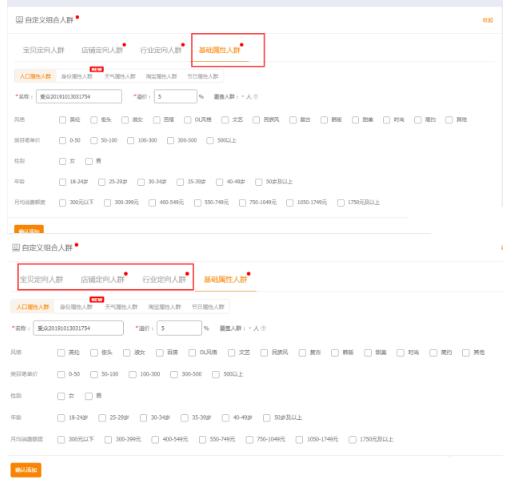Select 1050-1749元 spending checkbox in lower panel
The image size is (522, 488).
click(299, 440)
